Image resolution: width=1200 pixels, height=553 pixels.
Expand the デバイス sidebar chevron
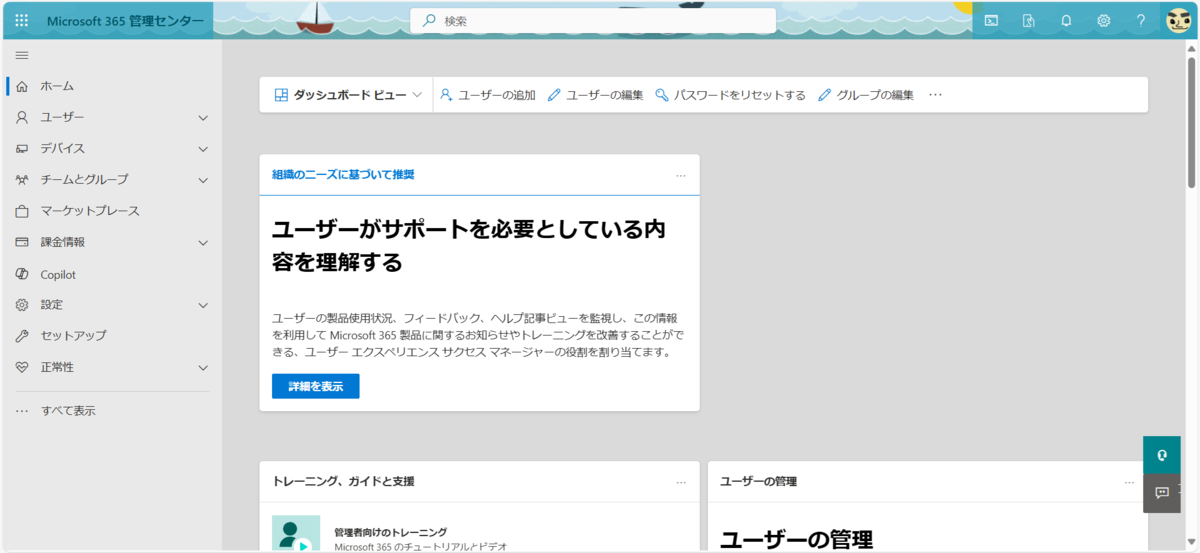[x=203, y=149]
